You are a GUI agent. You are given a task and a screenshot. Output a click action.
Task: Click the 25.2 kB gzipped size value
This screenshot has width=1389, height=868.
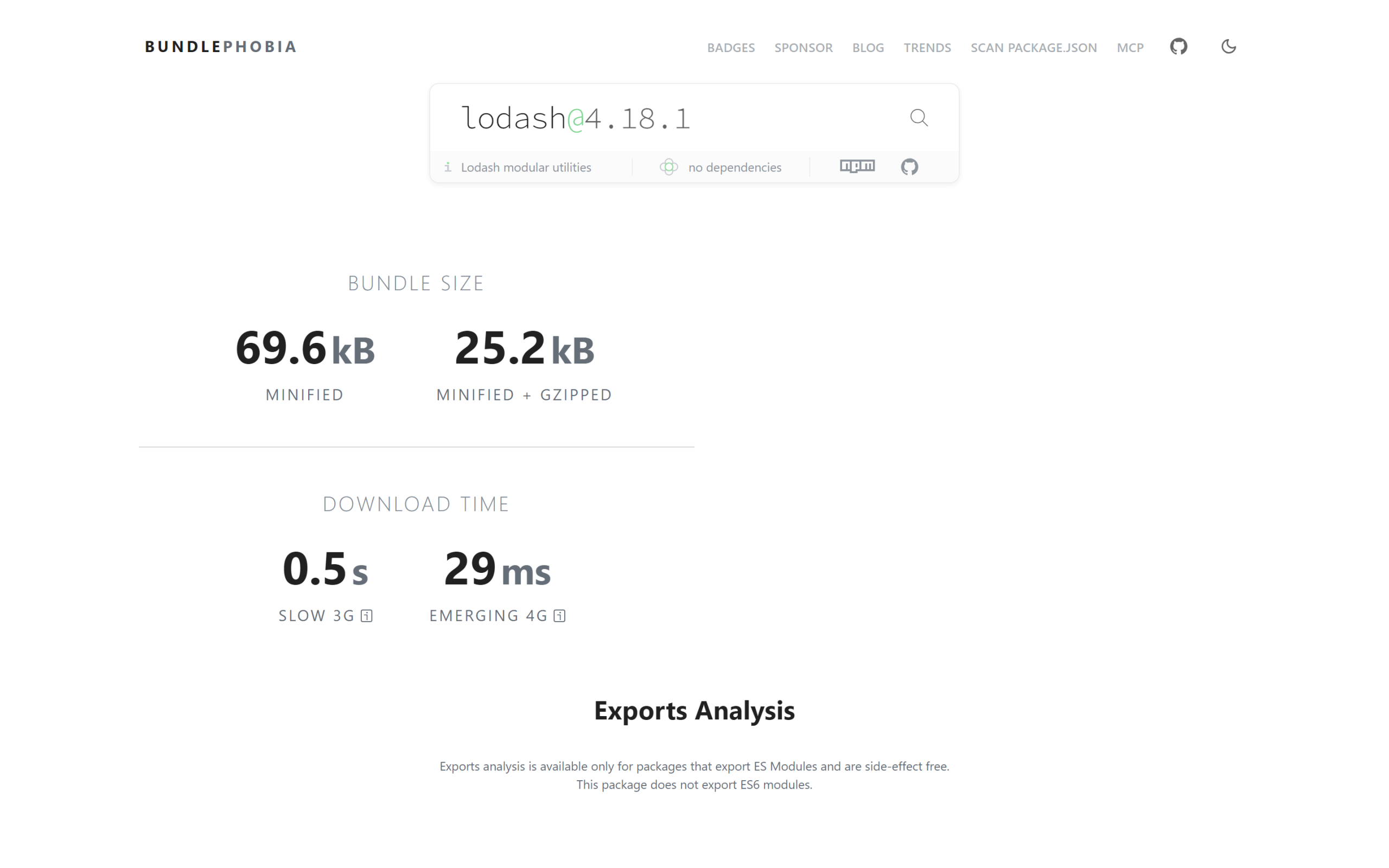point(524,348)
